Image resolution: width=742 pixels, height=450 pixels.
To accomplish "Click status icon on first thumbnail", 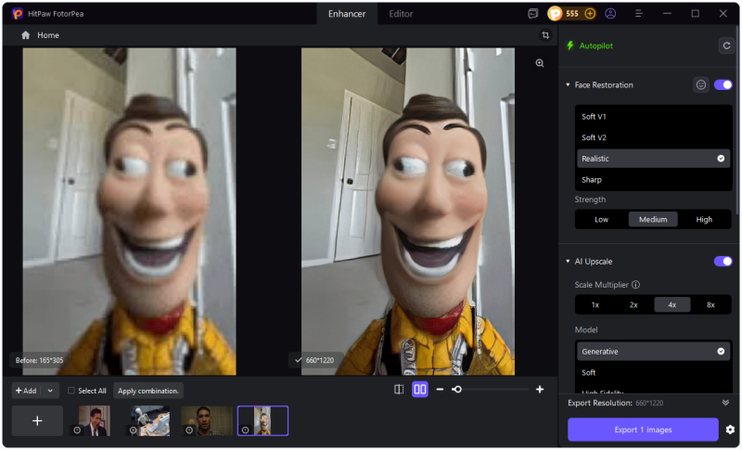I will pos(77,430).
